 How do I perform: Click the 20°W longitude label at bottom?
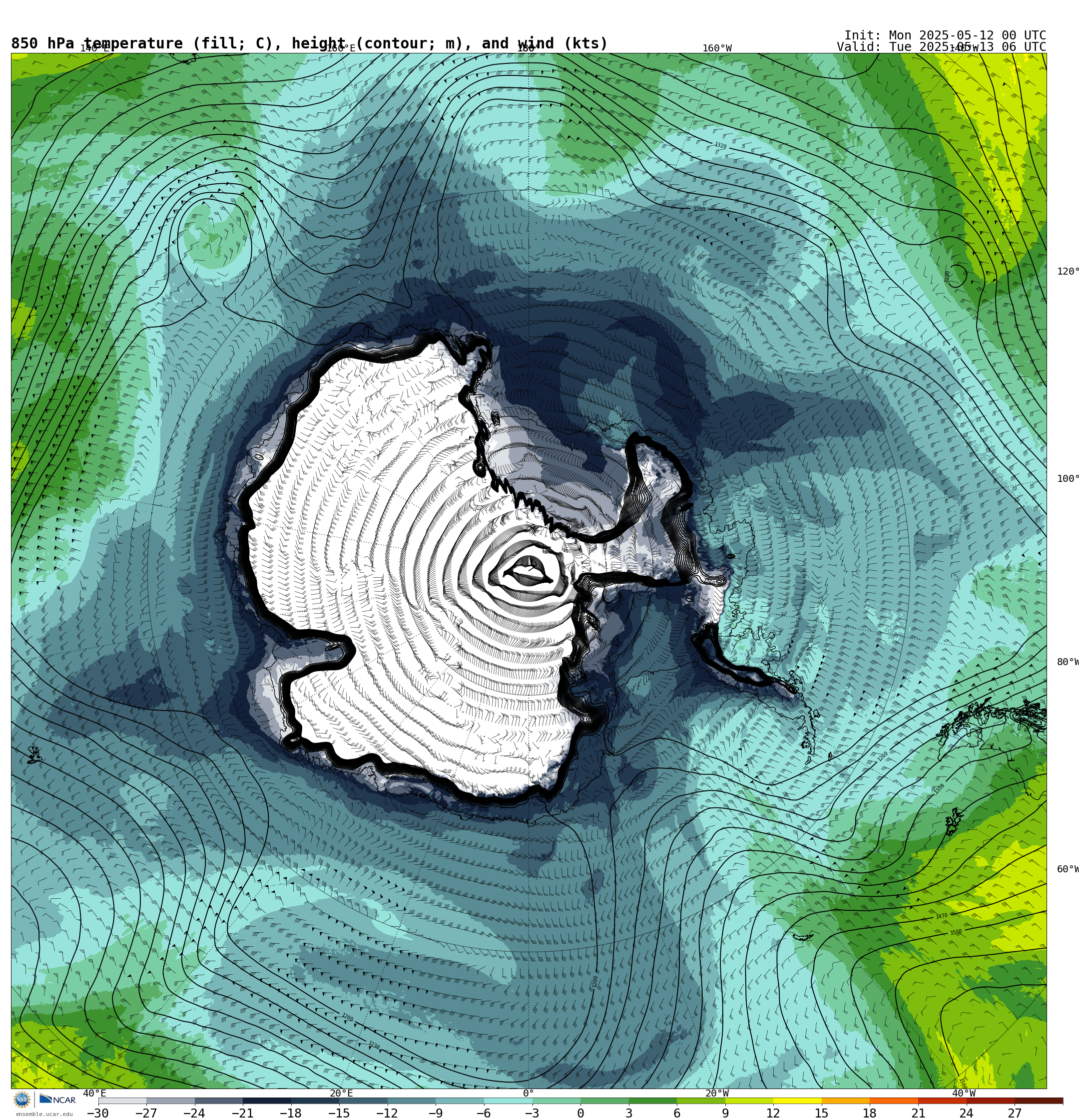(717, 1093)
